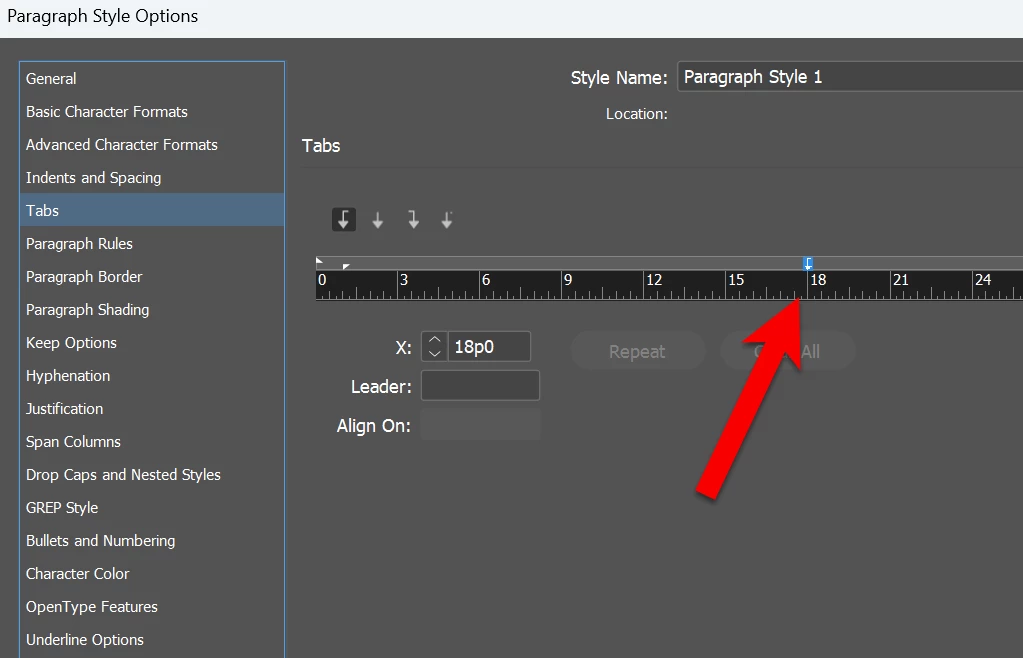Viewport: 1023px width, 658px height.
Task: Click the left indent marker on ruler
Action: coord(346,266)
